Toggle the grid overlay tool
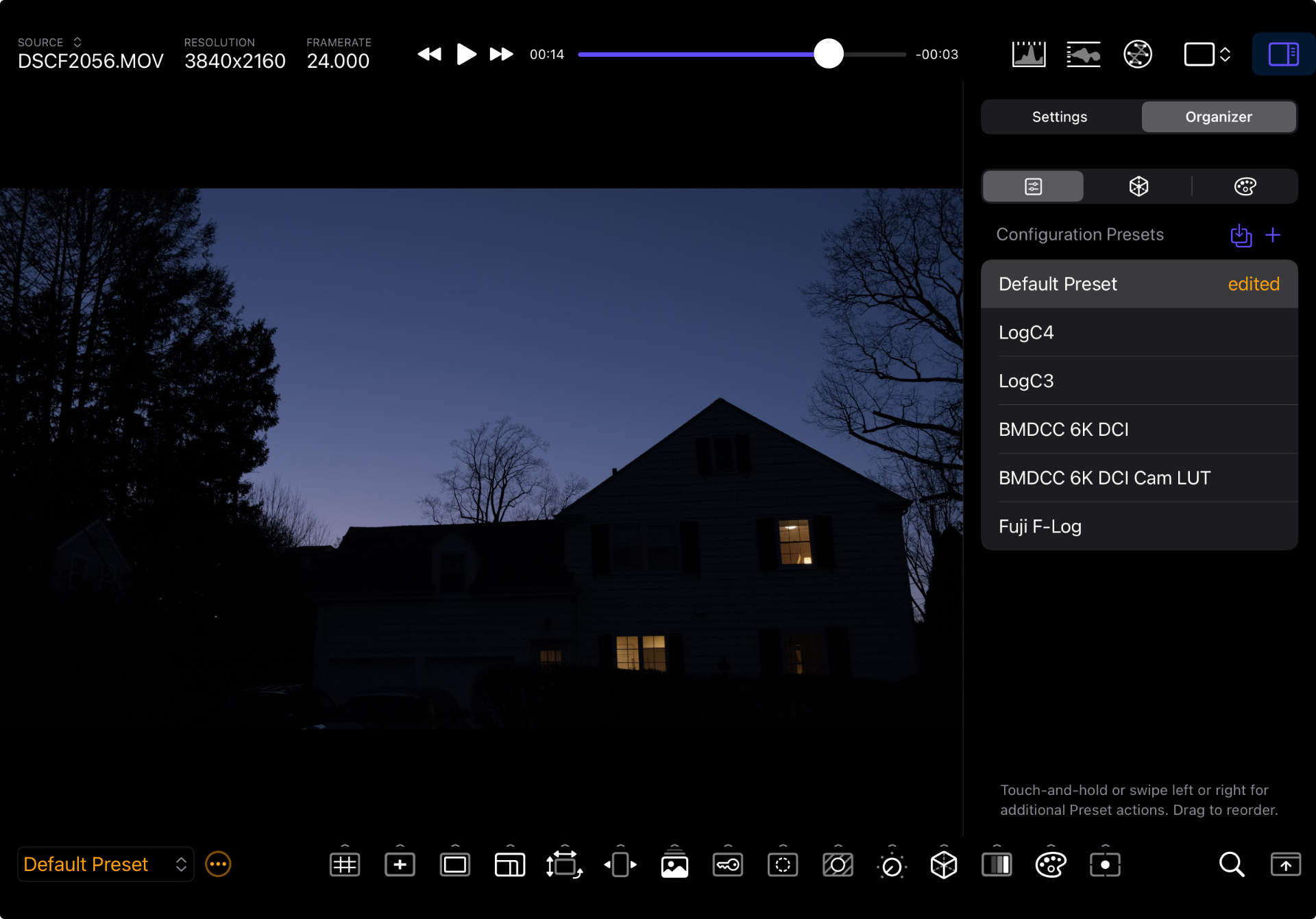This screenshot has height=919, width=1316. 345,865
